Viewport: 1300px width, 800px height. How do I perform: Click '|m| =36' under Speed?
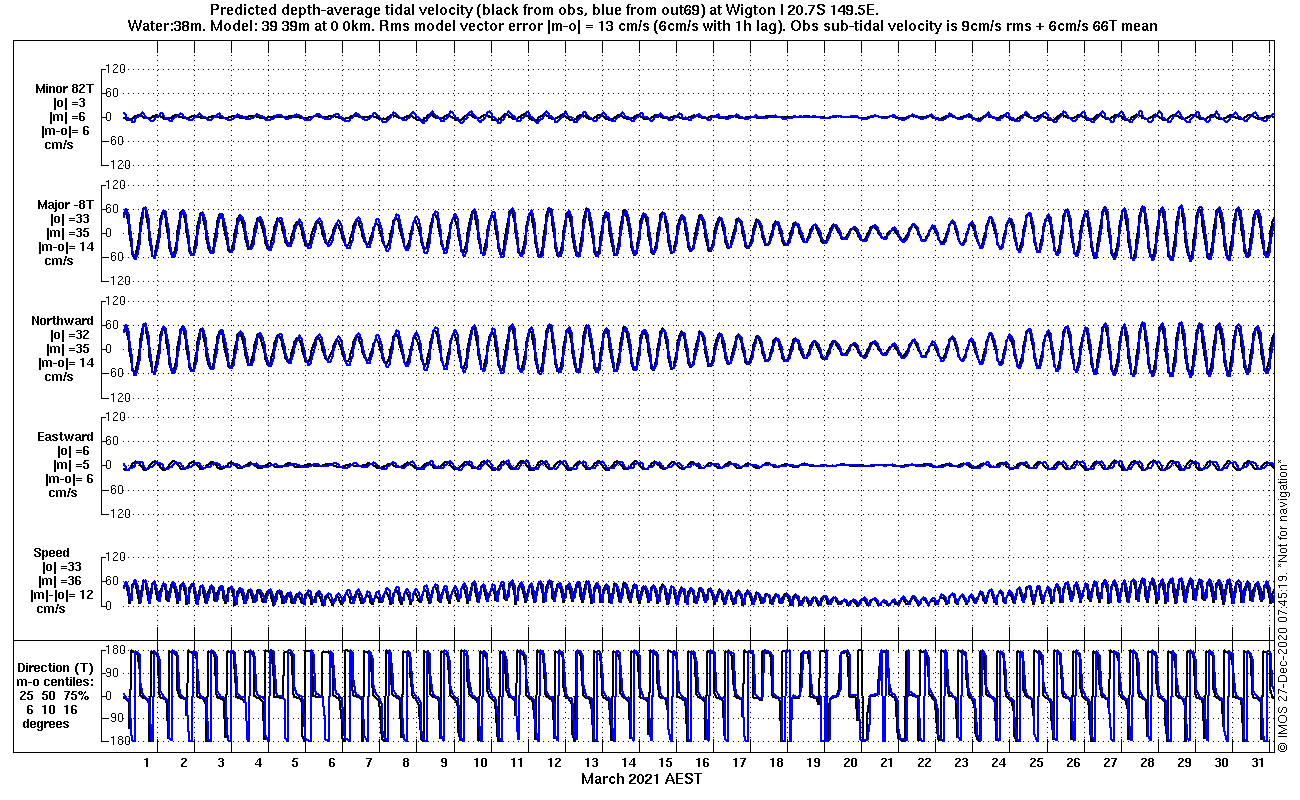(60, 581)
